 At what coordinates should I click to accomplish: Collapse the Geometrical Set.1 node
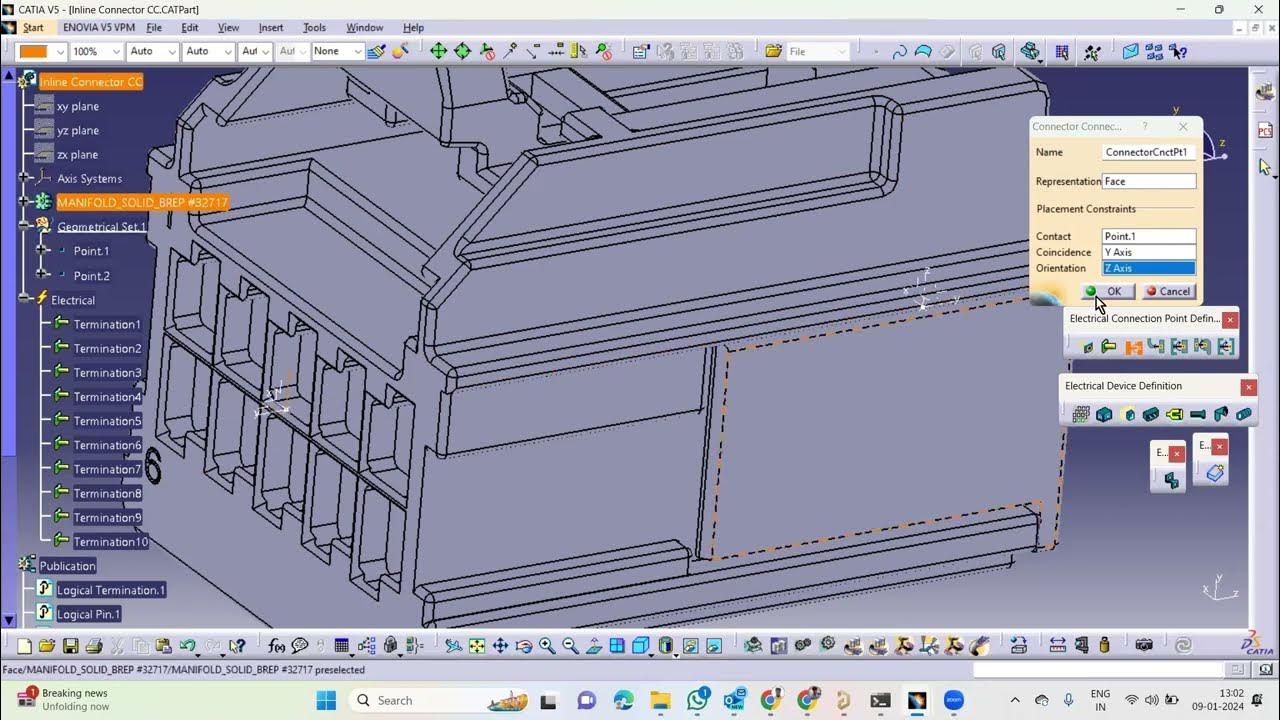pyautogui.click(x=25, y=226)
